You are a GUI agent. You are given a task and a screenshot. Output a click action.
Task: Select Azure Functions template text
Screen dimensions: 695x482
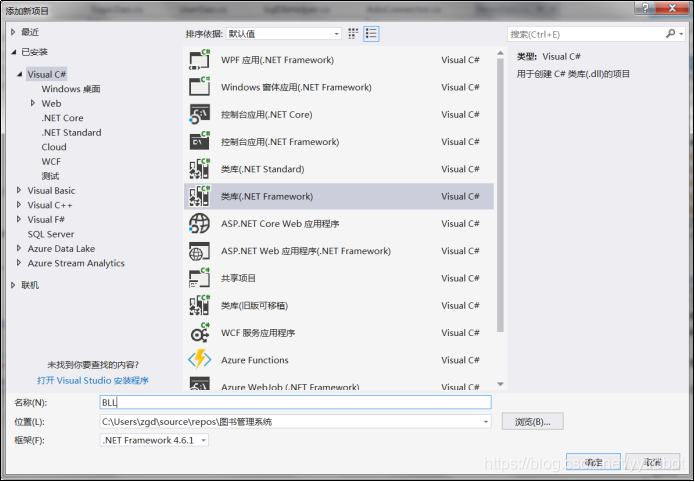[255, 360]
